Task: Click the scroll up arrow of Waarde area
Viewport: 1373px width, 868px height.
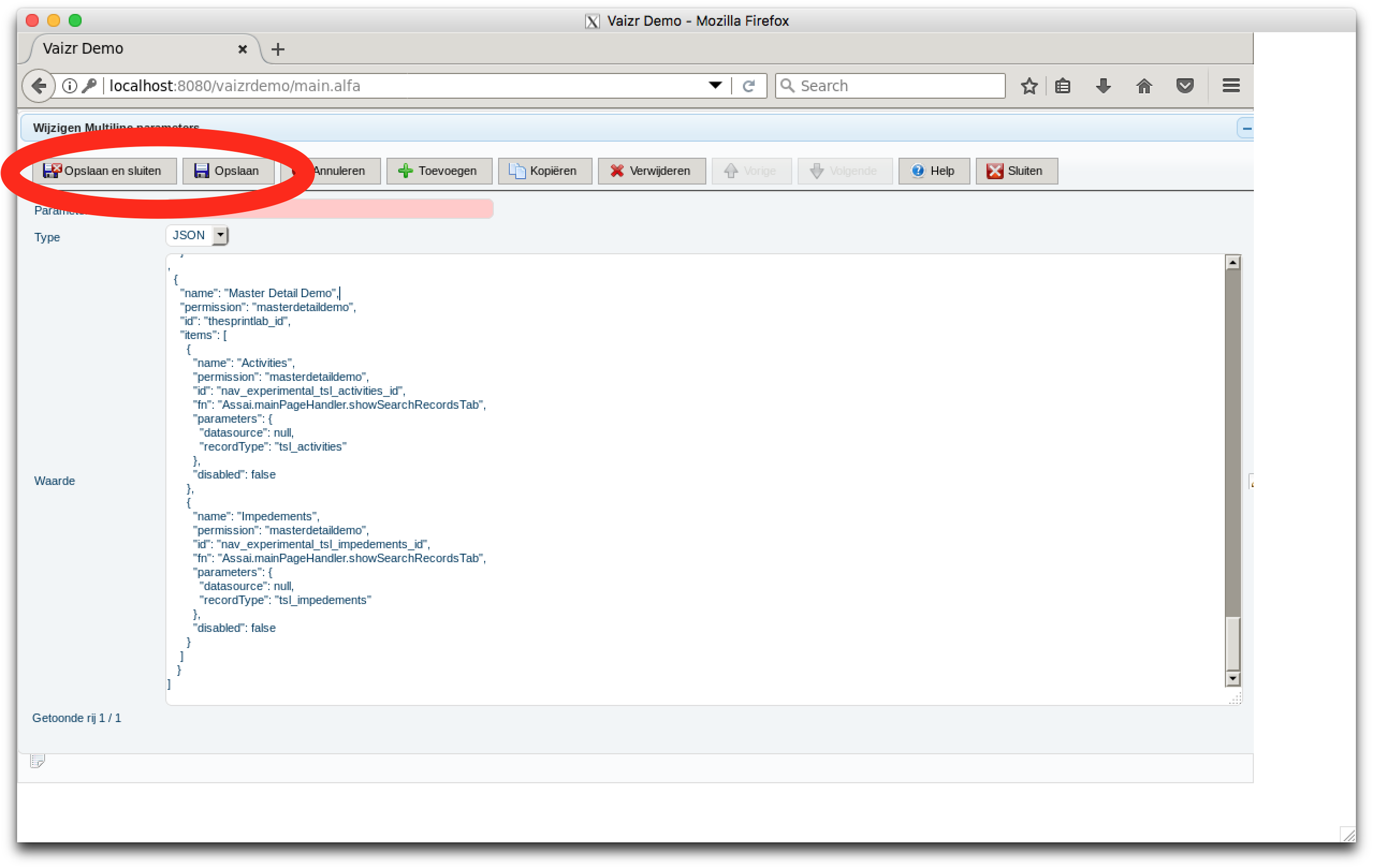Action: (1233, 263)
